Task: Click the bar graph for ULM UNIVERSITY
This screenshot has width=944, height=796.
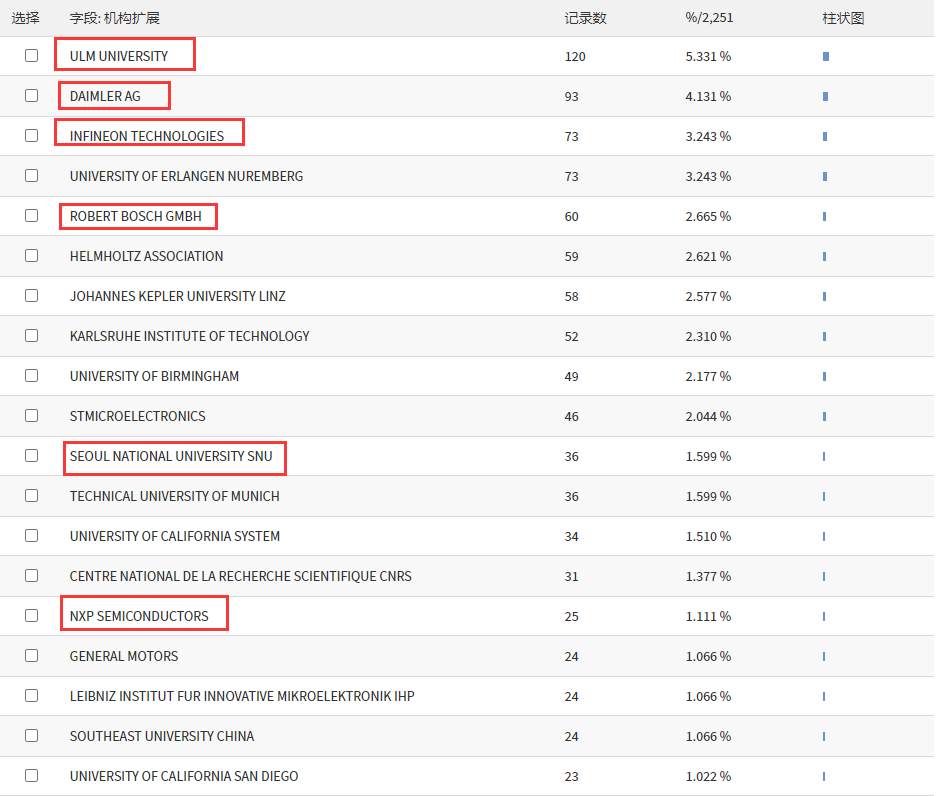Action: tap(826, 57)
